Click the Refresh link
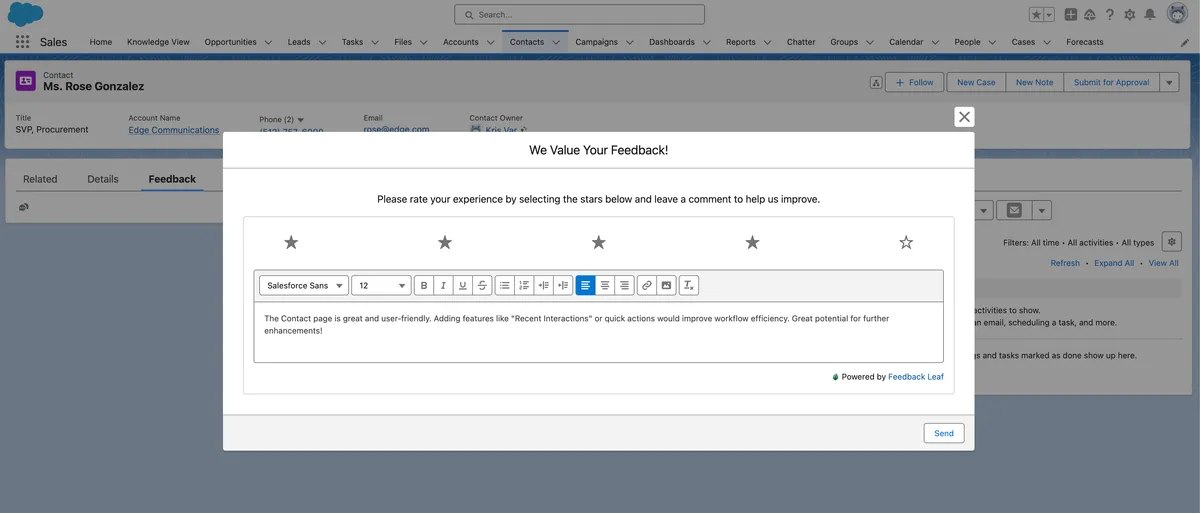This screenshot has height=513, width=1200. pos(1065,263)
